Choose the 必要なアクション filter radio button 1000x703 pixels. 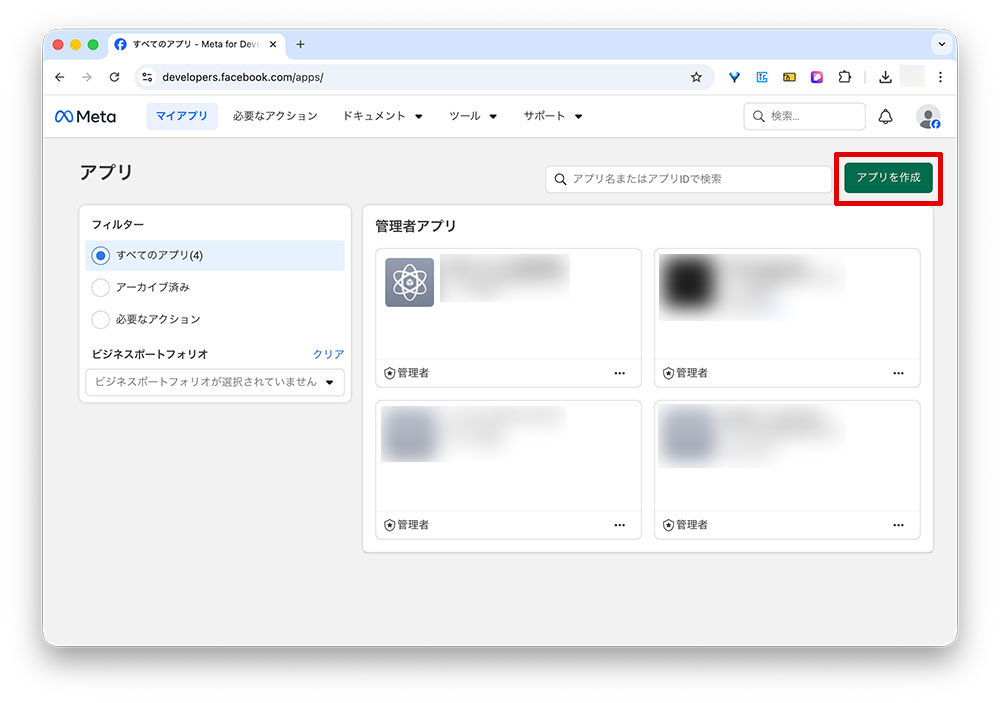[100, 317]
